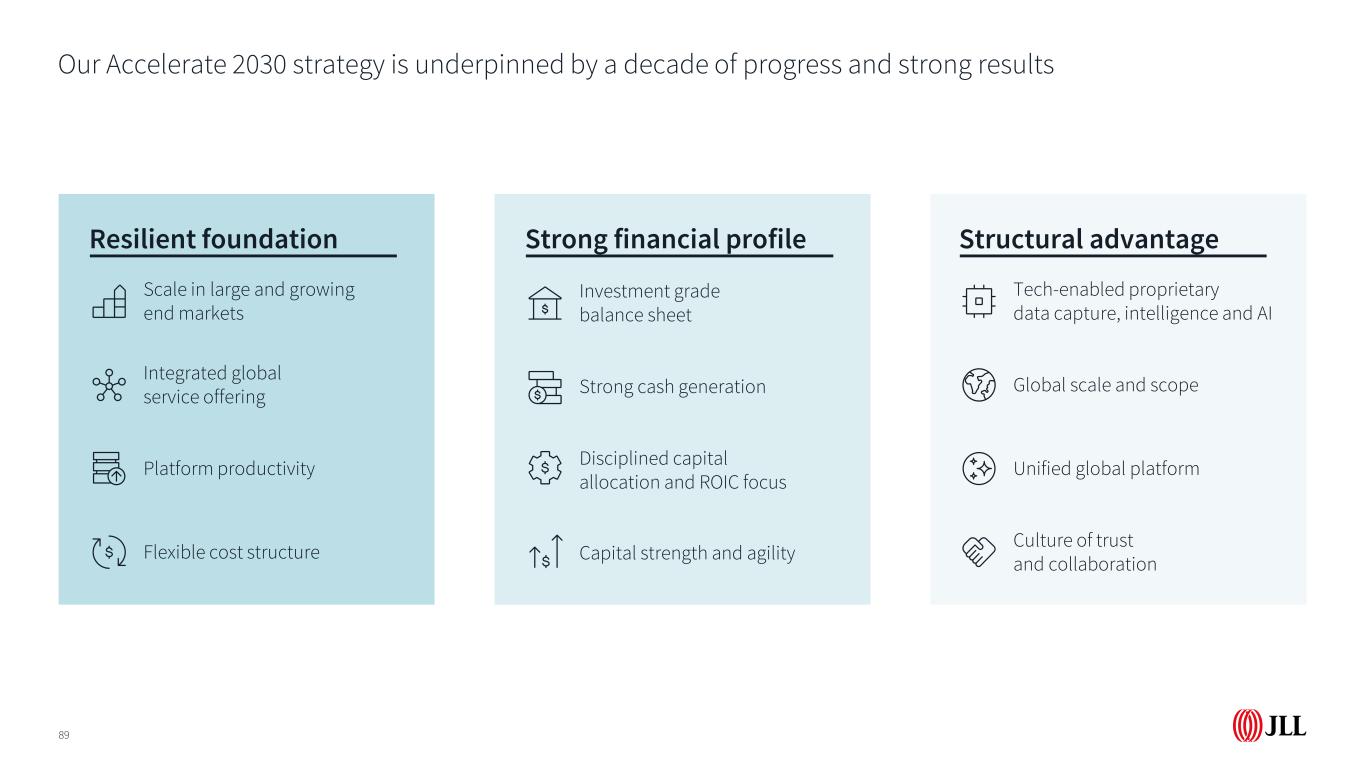Select the Resilient foundation heading
The image size is (1365, 768).
(214, 240)
